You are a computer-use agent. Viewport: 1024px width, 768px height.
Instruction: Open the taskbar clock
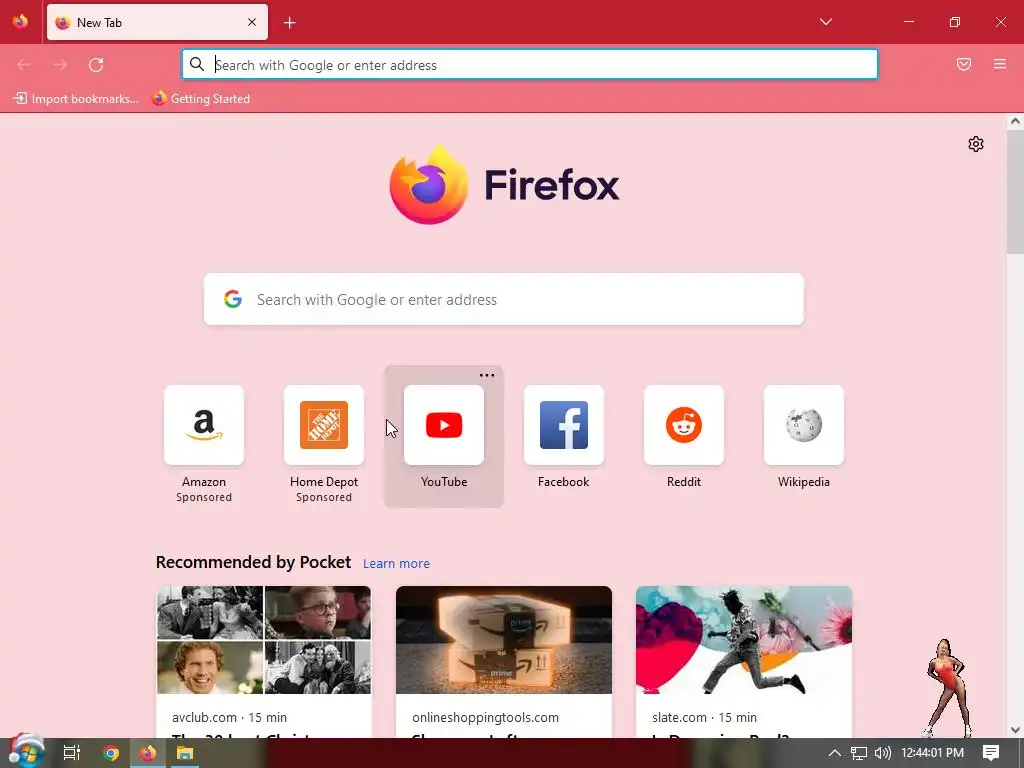(933, 753)
